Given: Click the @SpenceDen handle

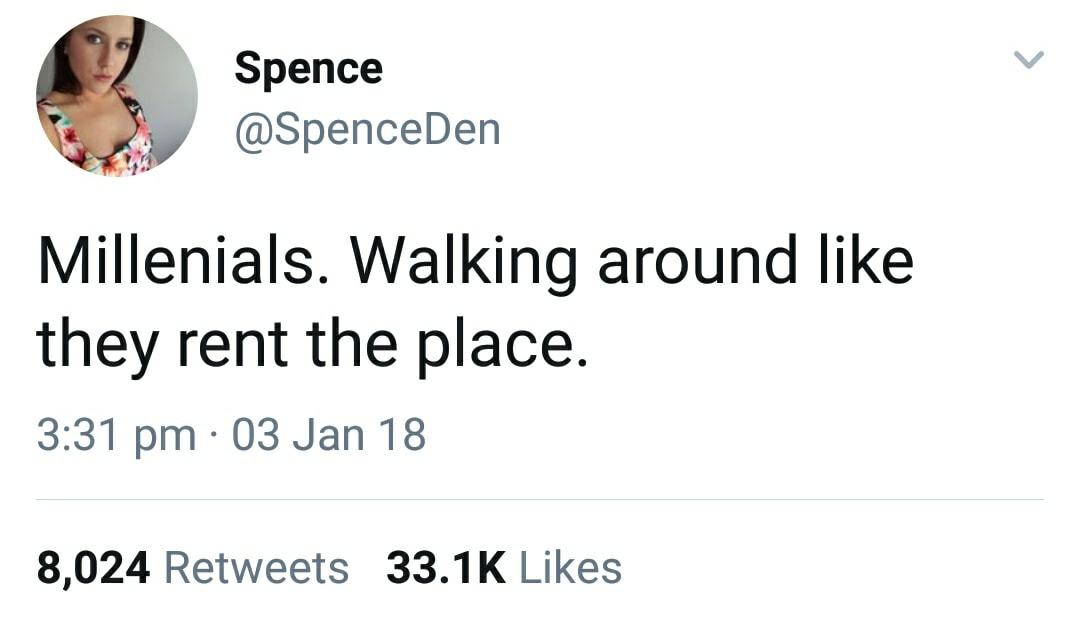Looking at the screenshot, I should (366, 130).
